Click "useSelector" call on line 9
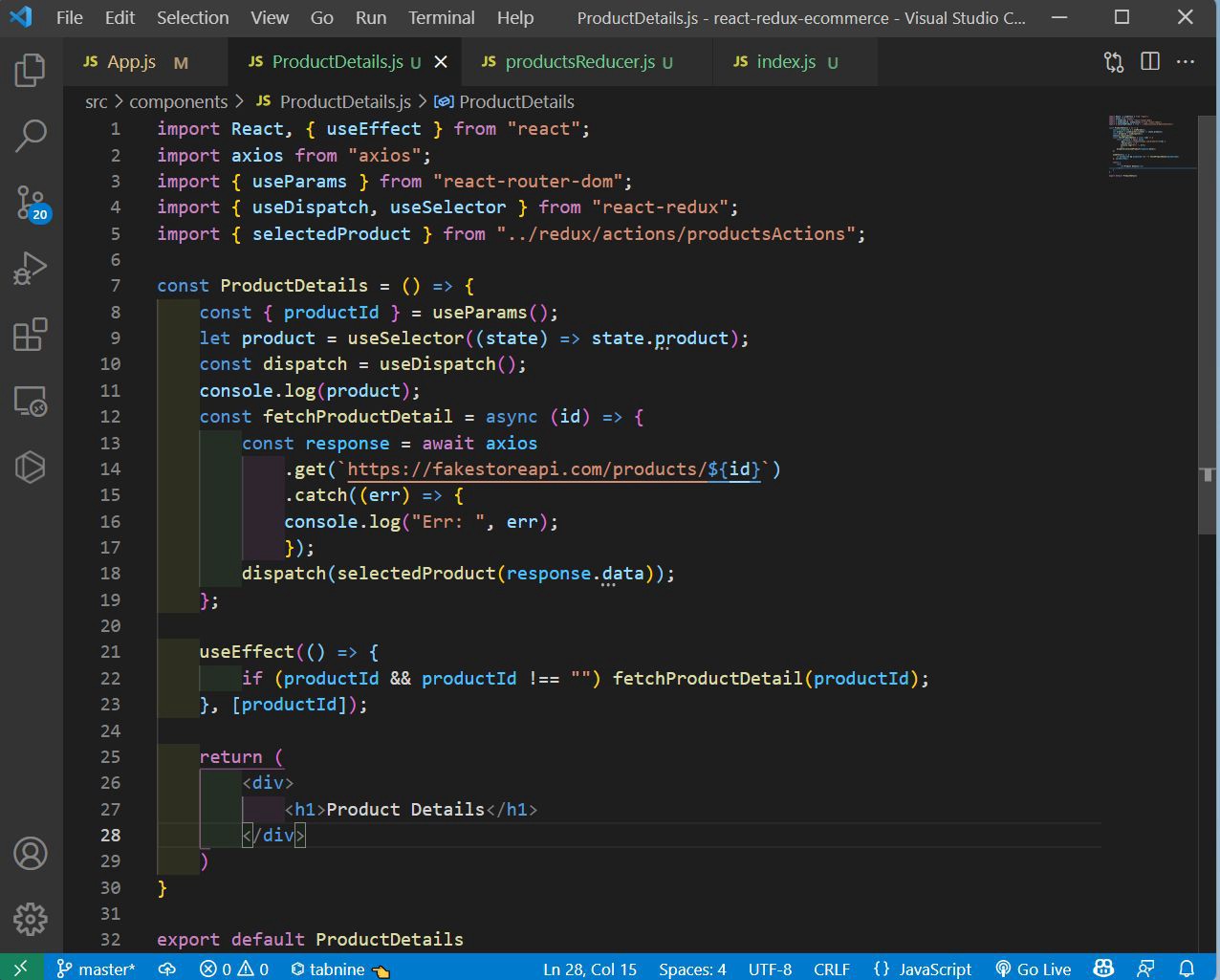The image size is (1220, 980). pos(405,338)
